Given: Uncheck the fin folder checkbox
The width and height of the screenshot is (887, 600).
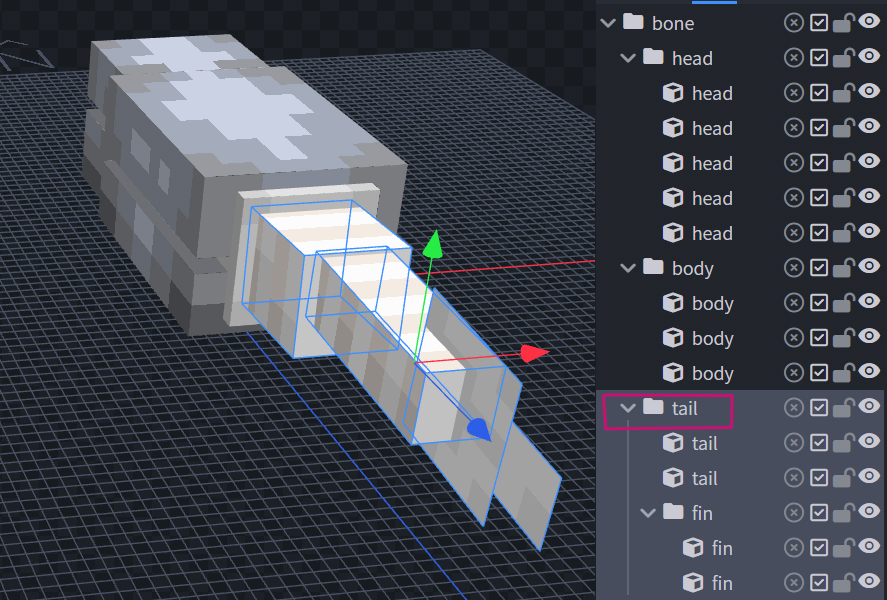Looking at the screenshot, I should click(x=819, y=513).
